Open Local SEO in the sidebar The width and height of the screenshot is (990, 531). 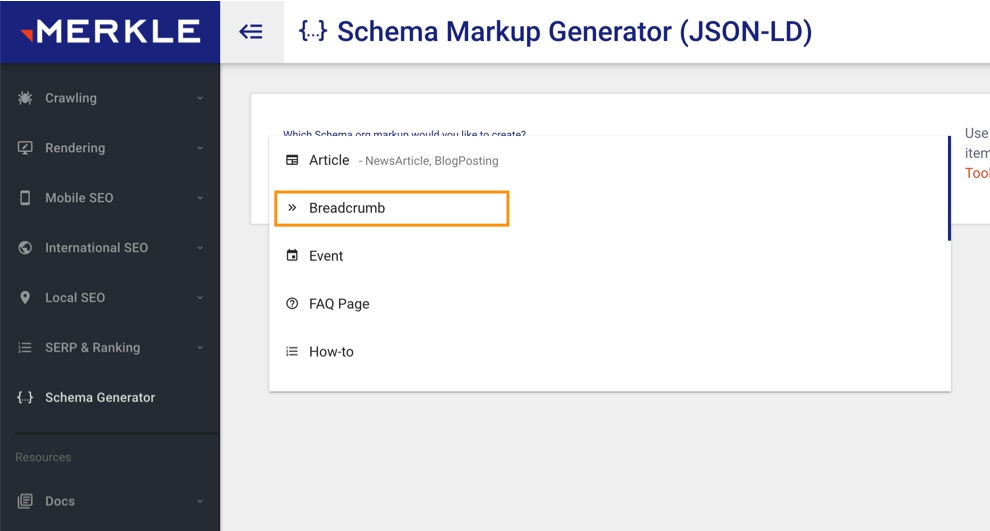pos(110,297)
